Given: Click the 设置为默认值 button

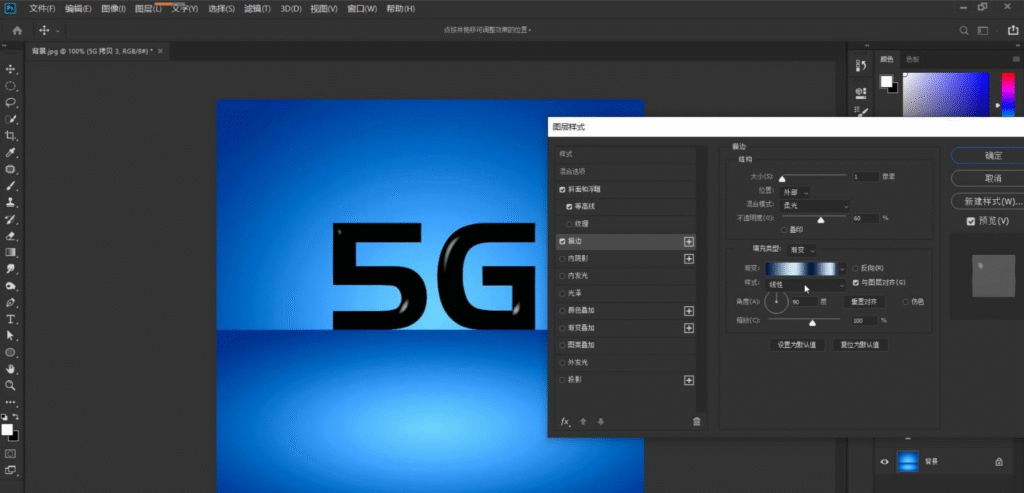Looking at the screenshot, I should pyautogui.click(x=797, y=345).
